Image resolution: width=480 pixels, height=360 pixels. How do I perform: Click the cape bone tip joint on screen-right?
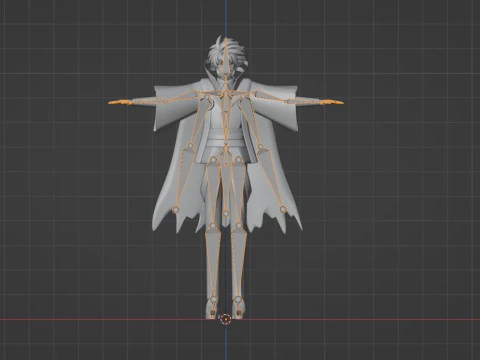pyautogui.click(x=283, y=209)
